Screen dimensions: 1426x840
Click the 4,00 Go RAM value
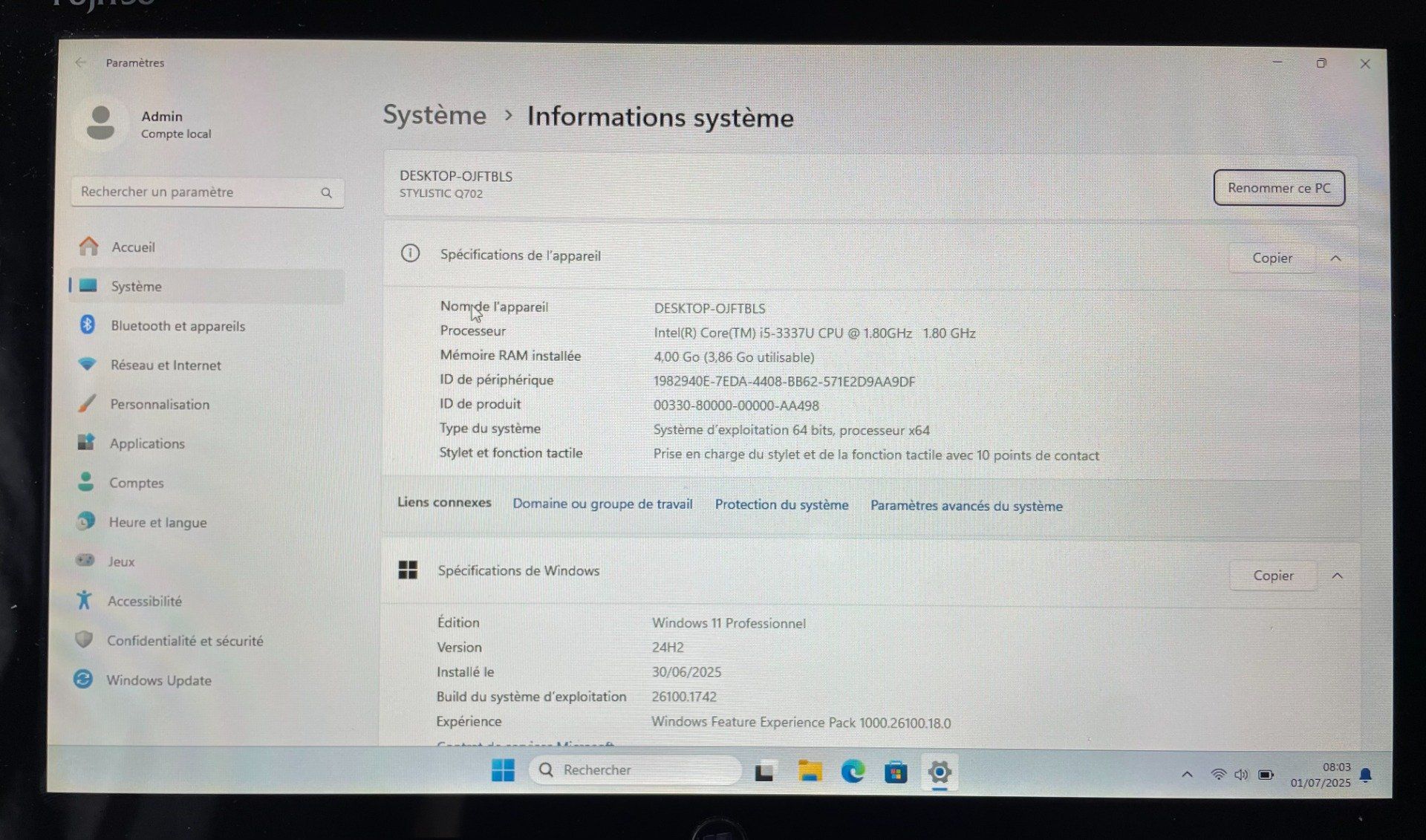[734, 357]
